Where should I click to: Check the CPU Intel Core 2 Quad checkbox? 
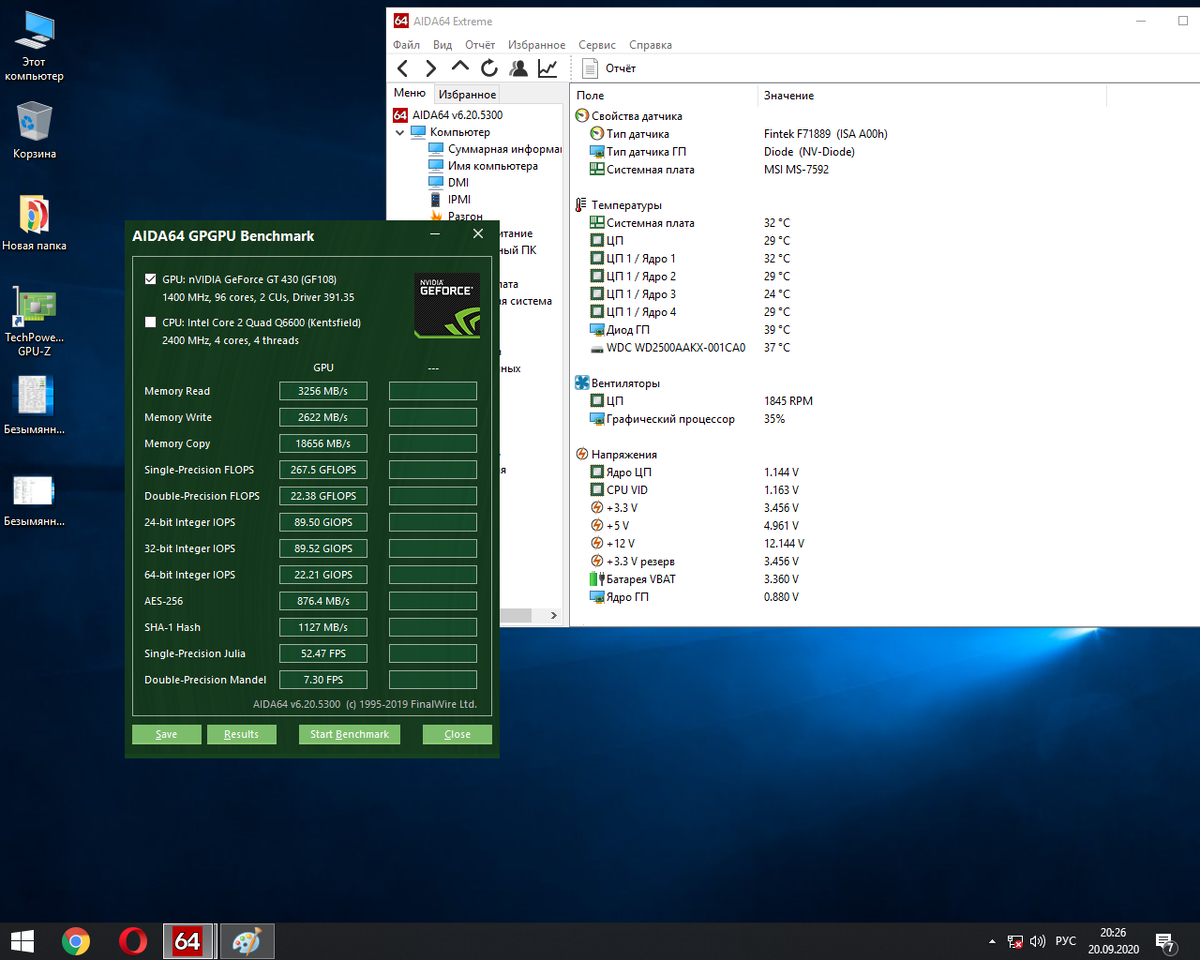[151, 323]
